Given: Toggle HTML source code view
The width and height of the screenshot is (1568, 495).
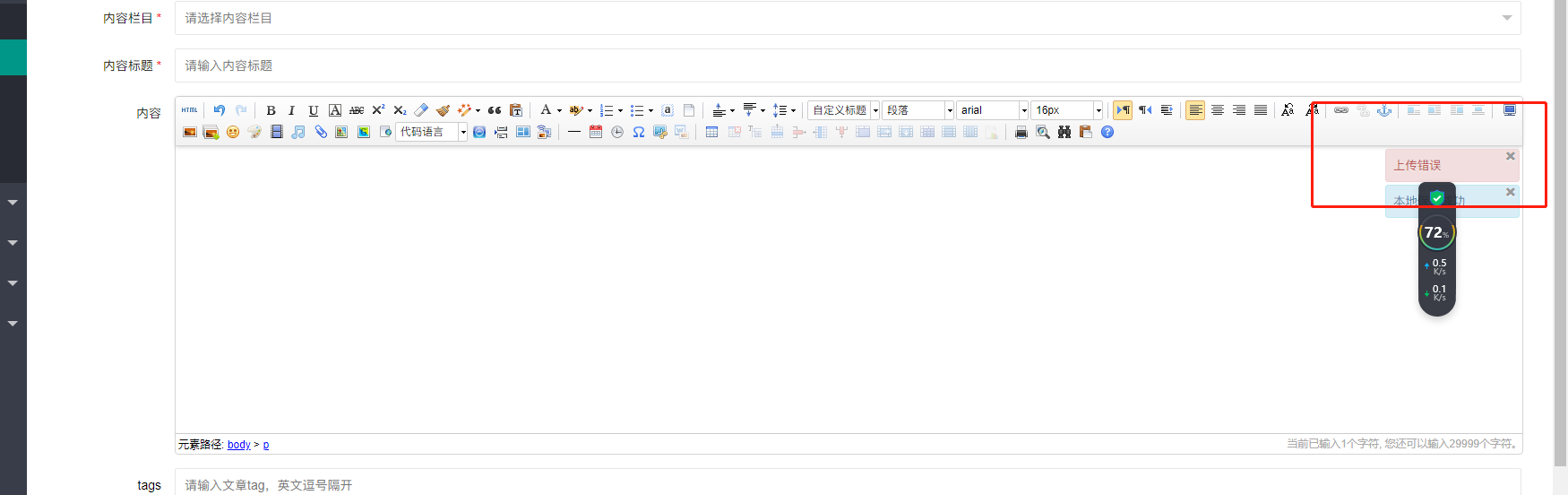Looking at the screenshot, I should [189, 110].
